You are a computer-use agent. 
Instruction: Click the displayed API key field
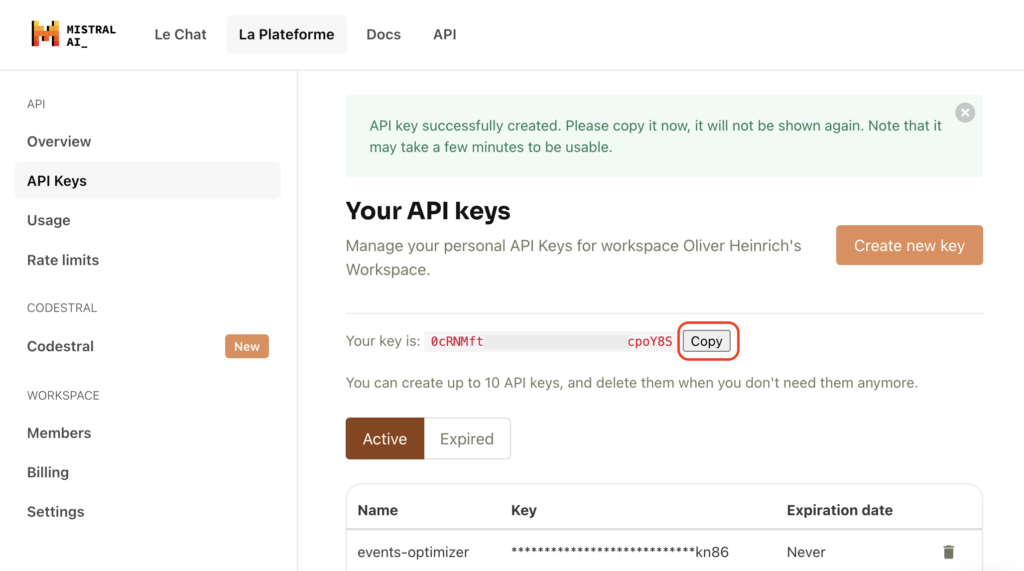(551, 341)
